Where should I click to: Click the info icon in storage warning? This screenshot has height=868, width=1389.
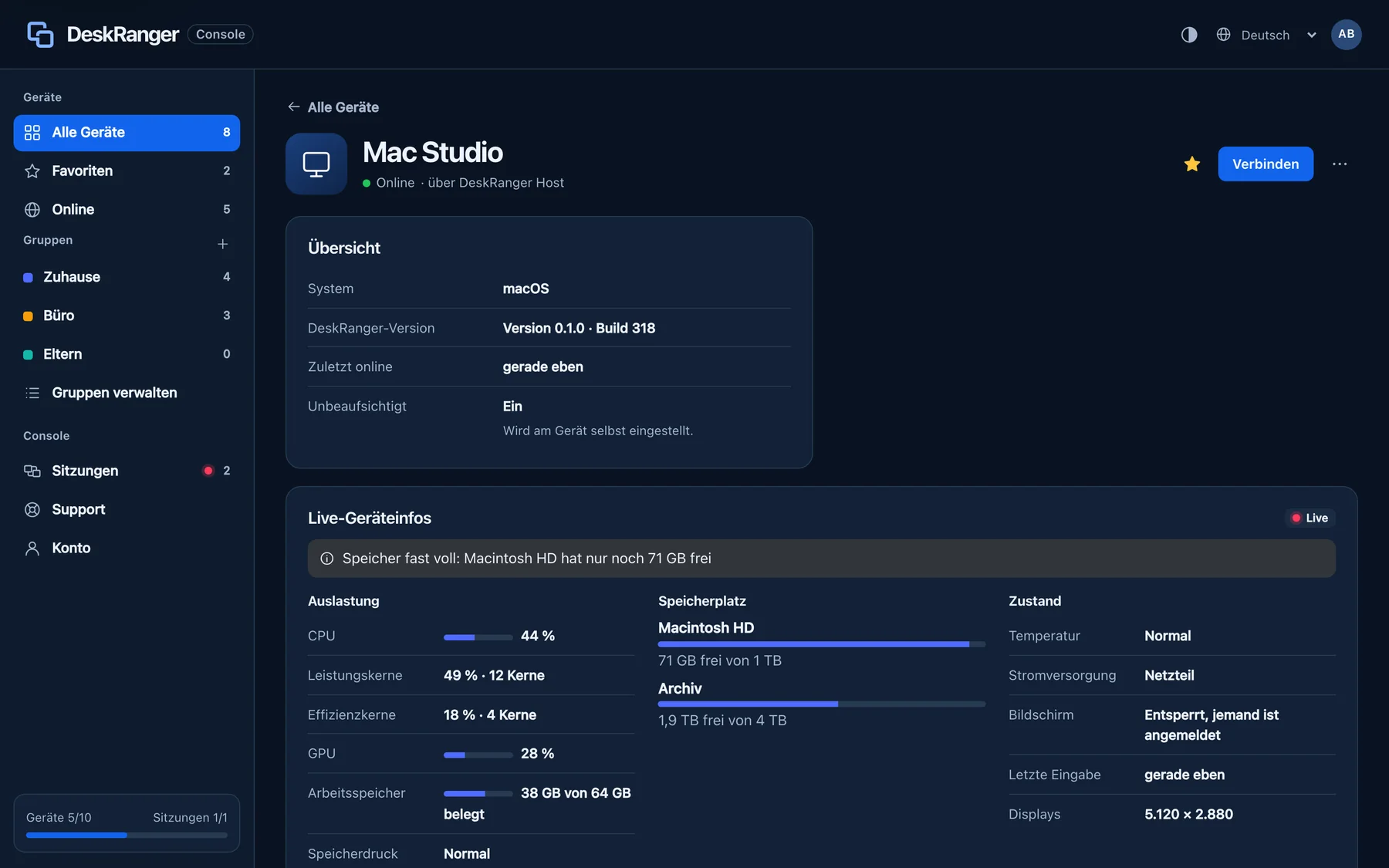tap(326, 559)
